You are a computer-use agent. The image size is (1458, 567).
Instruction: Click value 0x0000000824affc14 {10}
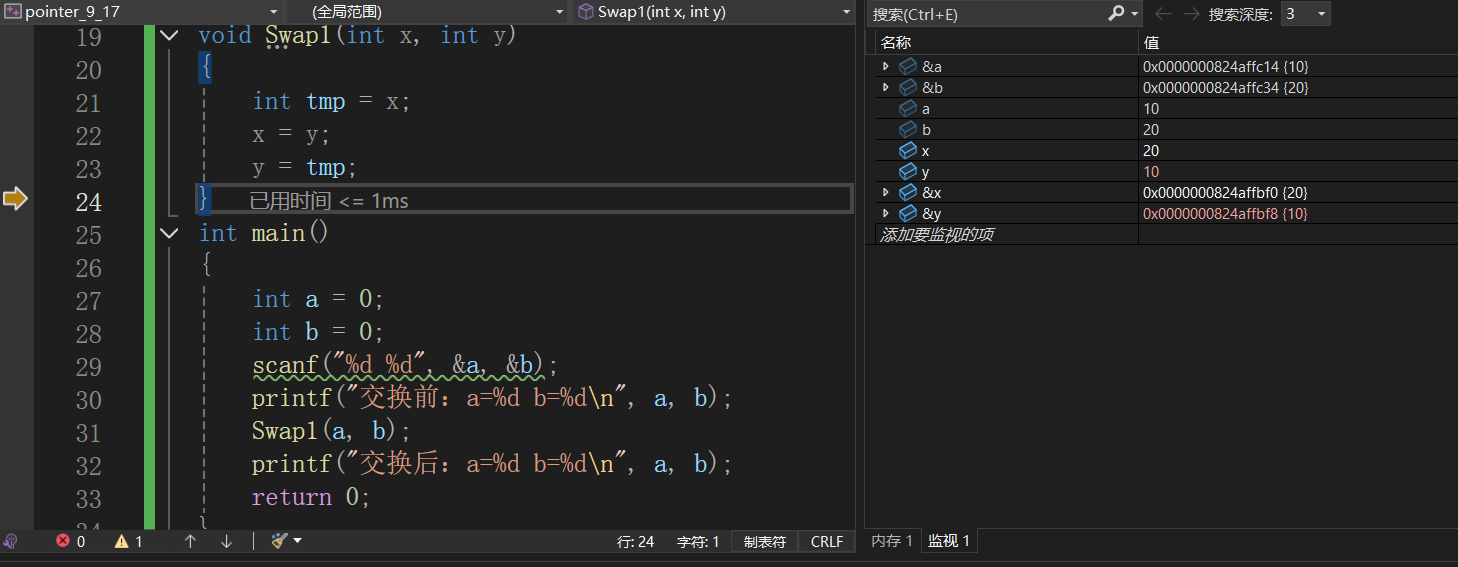click(1225, 66)
